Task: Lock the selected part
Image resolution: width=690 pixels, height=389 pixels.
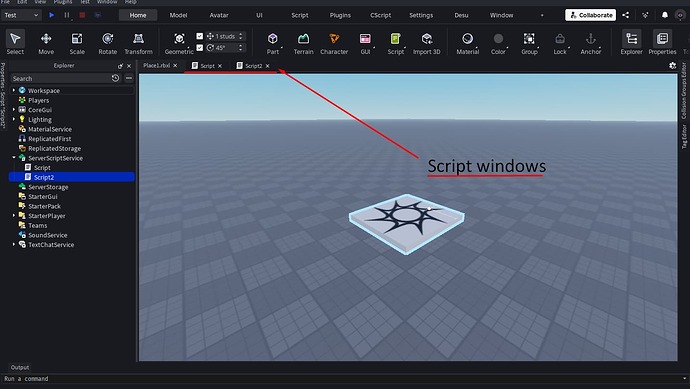Action: (x=560, y=43)
